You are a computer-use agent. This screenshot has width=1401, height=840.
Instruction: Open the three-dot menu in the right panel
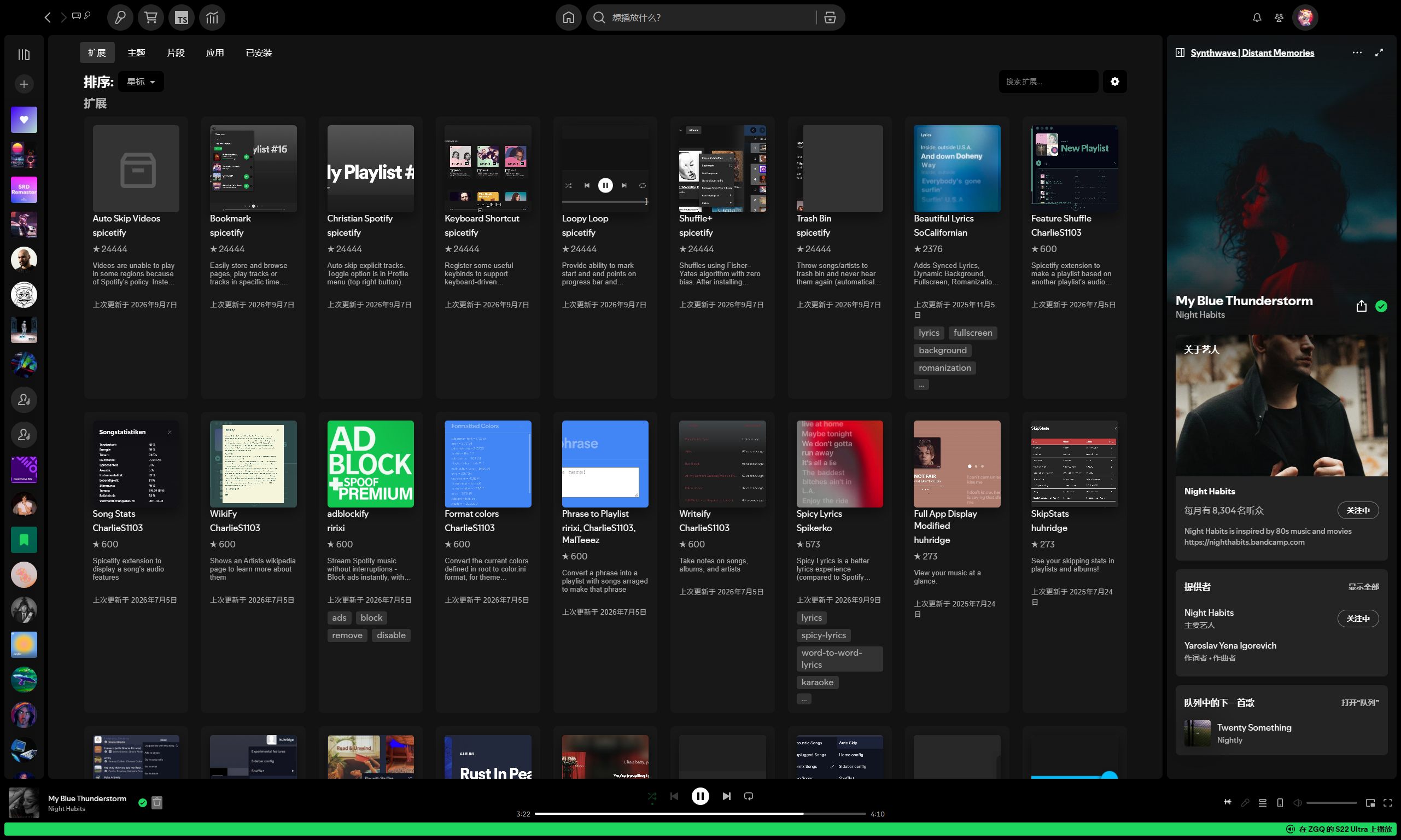click(1357, 52)
